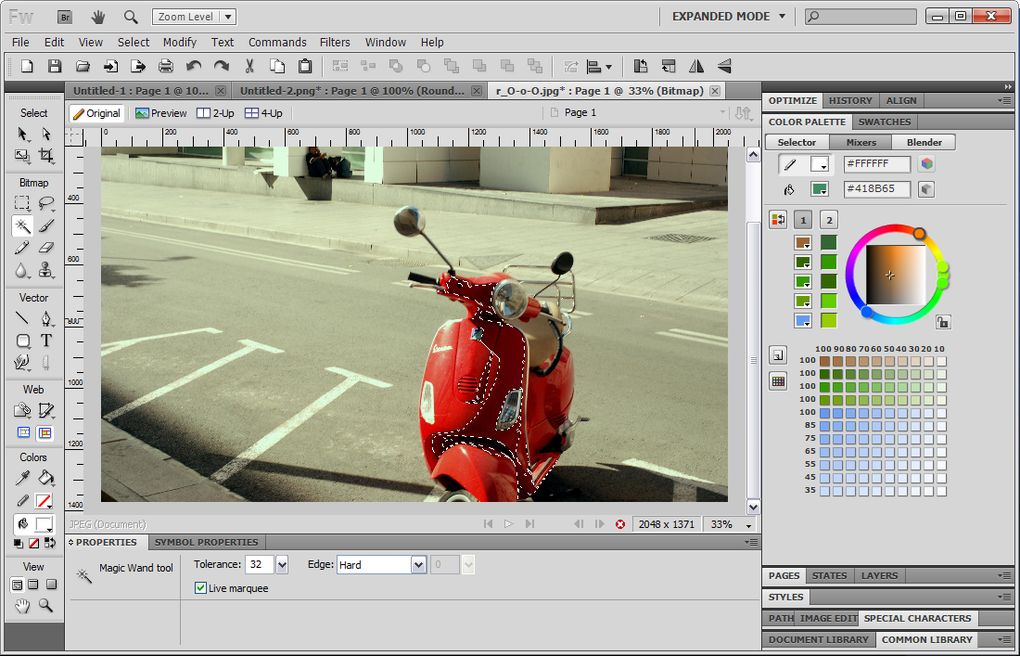Switch to 2-Up view mode

pos(215,113)
